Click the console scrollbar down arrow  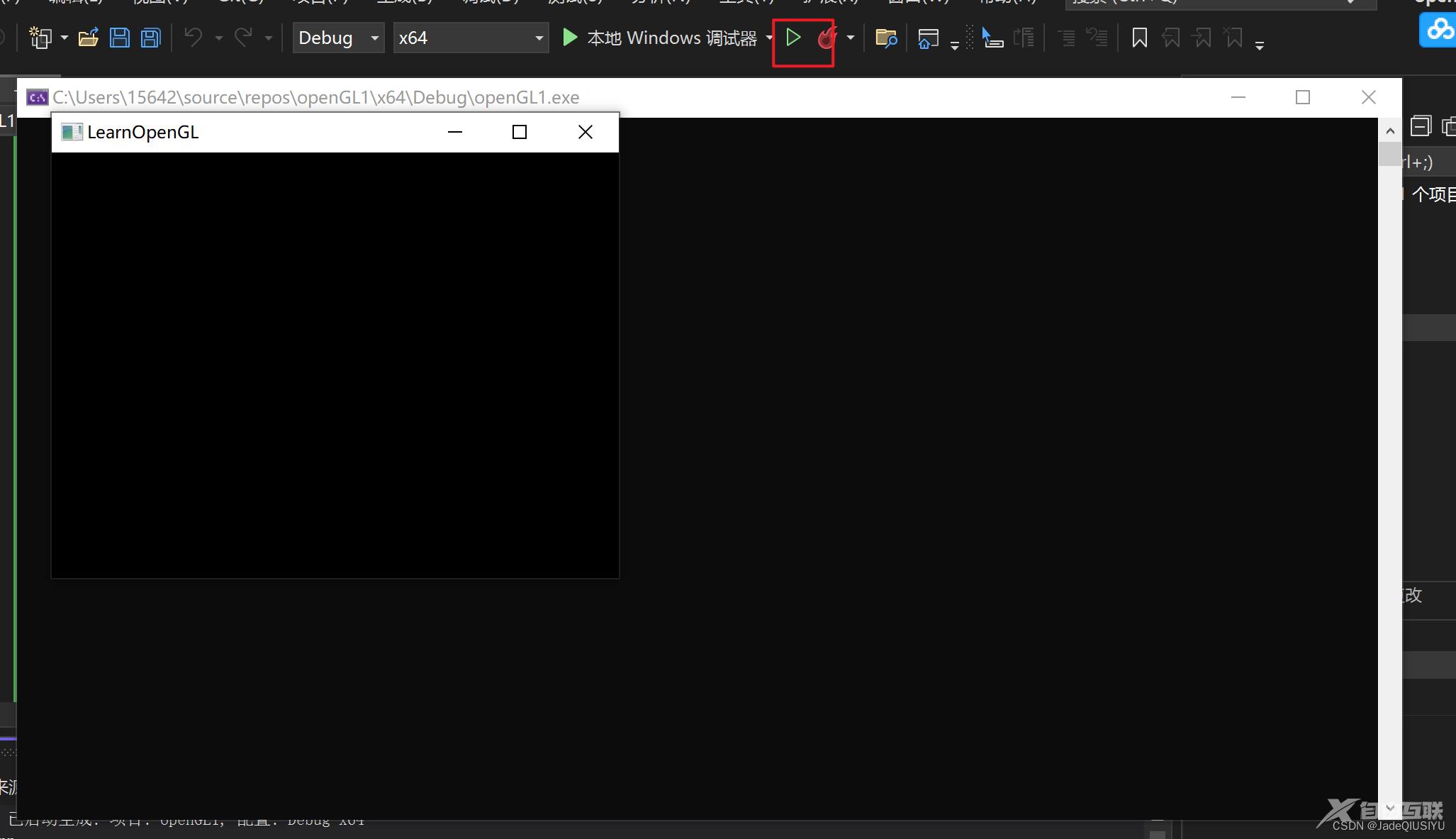[1390, 808]
